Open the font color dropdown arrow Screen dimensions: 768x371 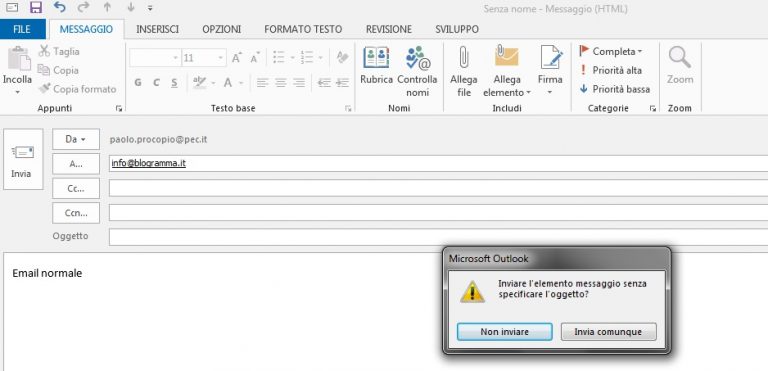coord(241,83)
